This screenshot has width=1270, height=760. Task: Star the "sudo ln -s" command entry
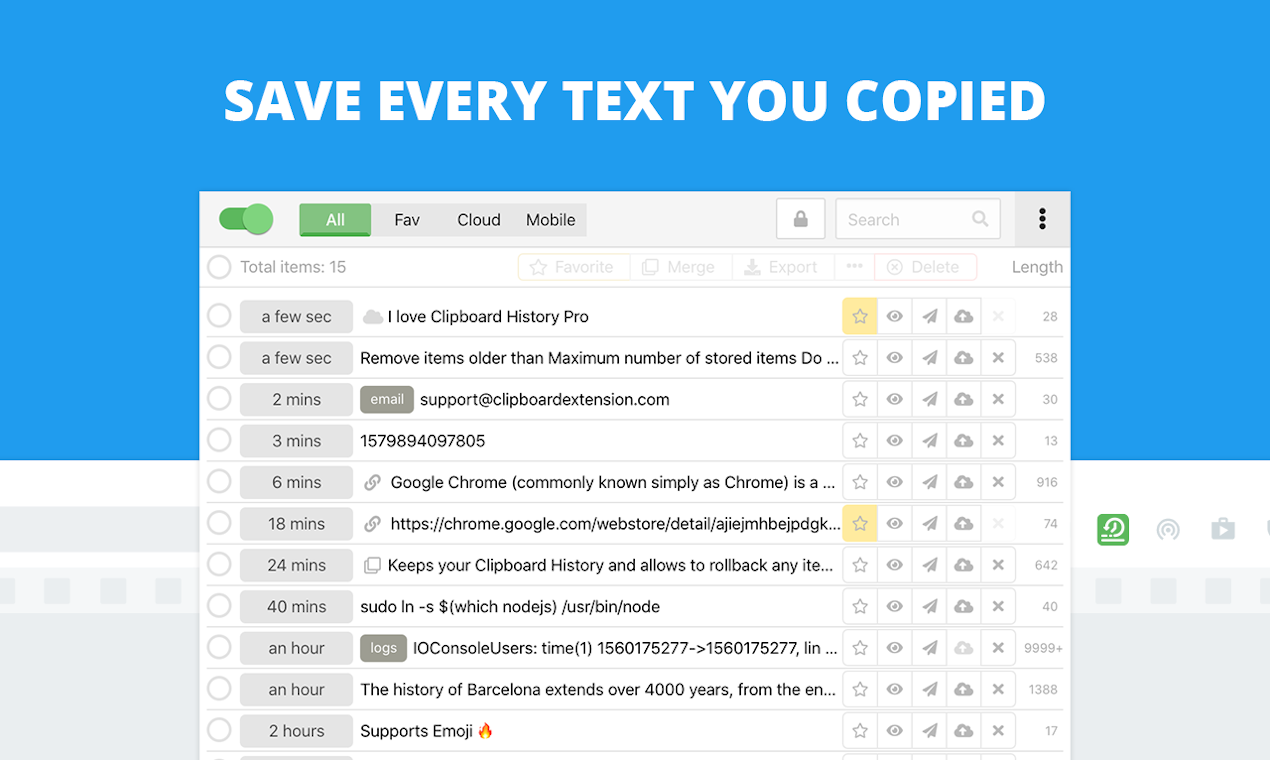[859, 606]
